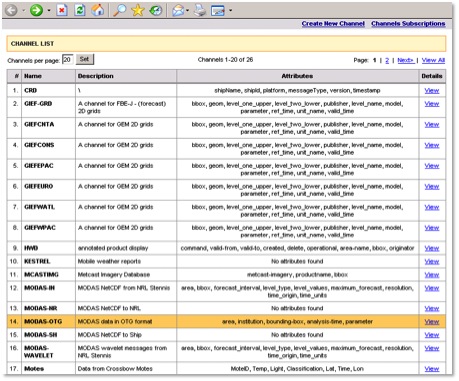Open browsing History icon
The image size is (459, 381).
pyautogui.click(x=156, y=10)
